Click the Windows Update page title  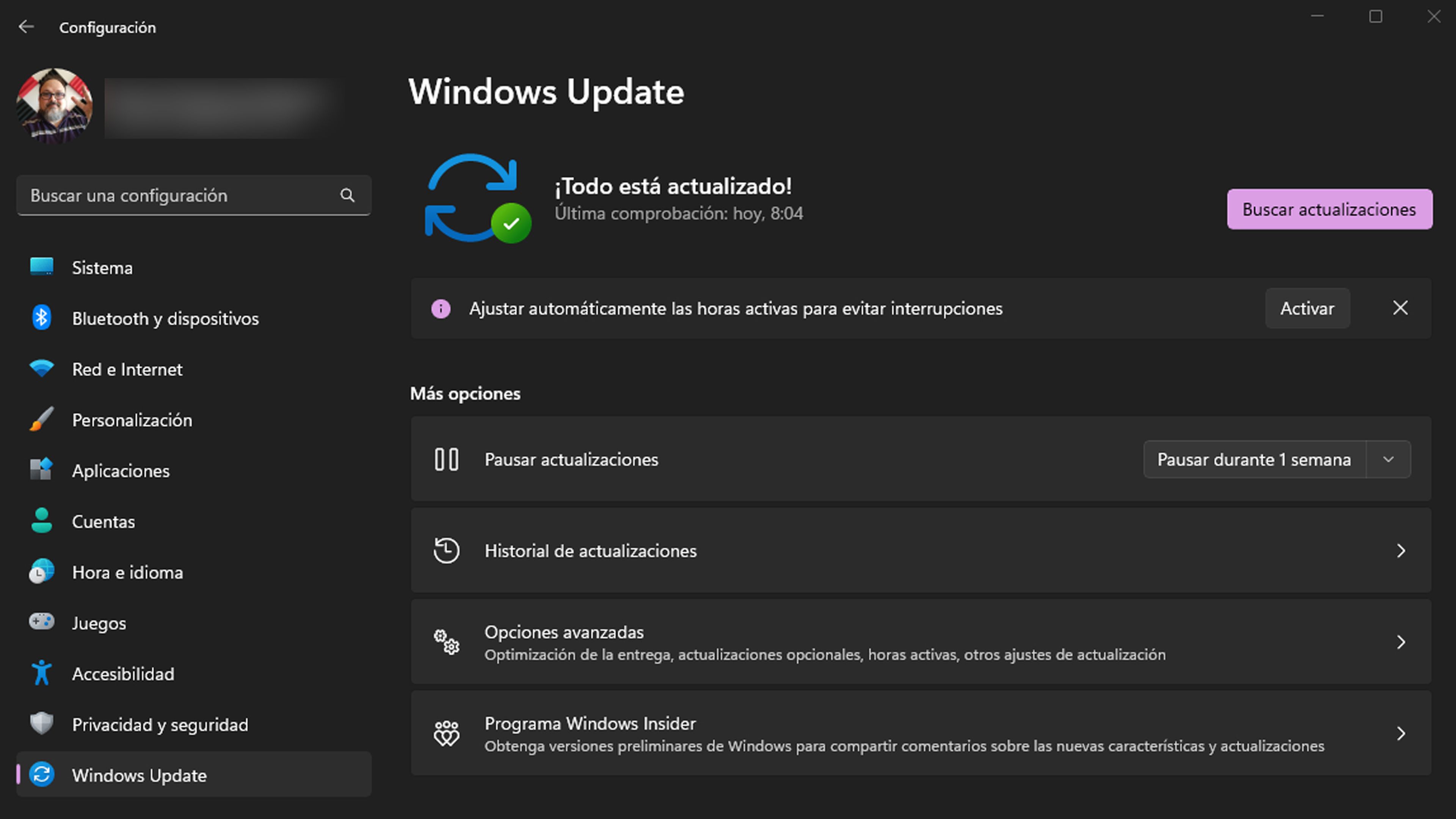[546, 91]
